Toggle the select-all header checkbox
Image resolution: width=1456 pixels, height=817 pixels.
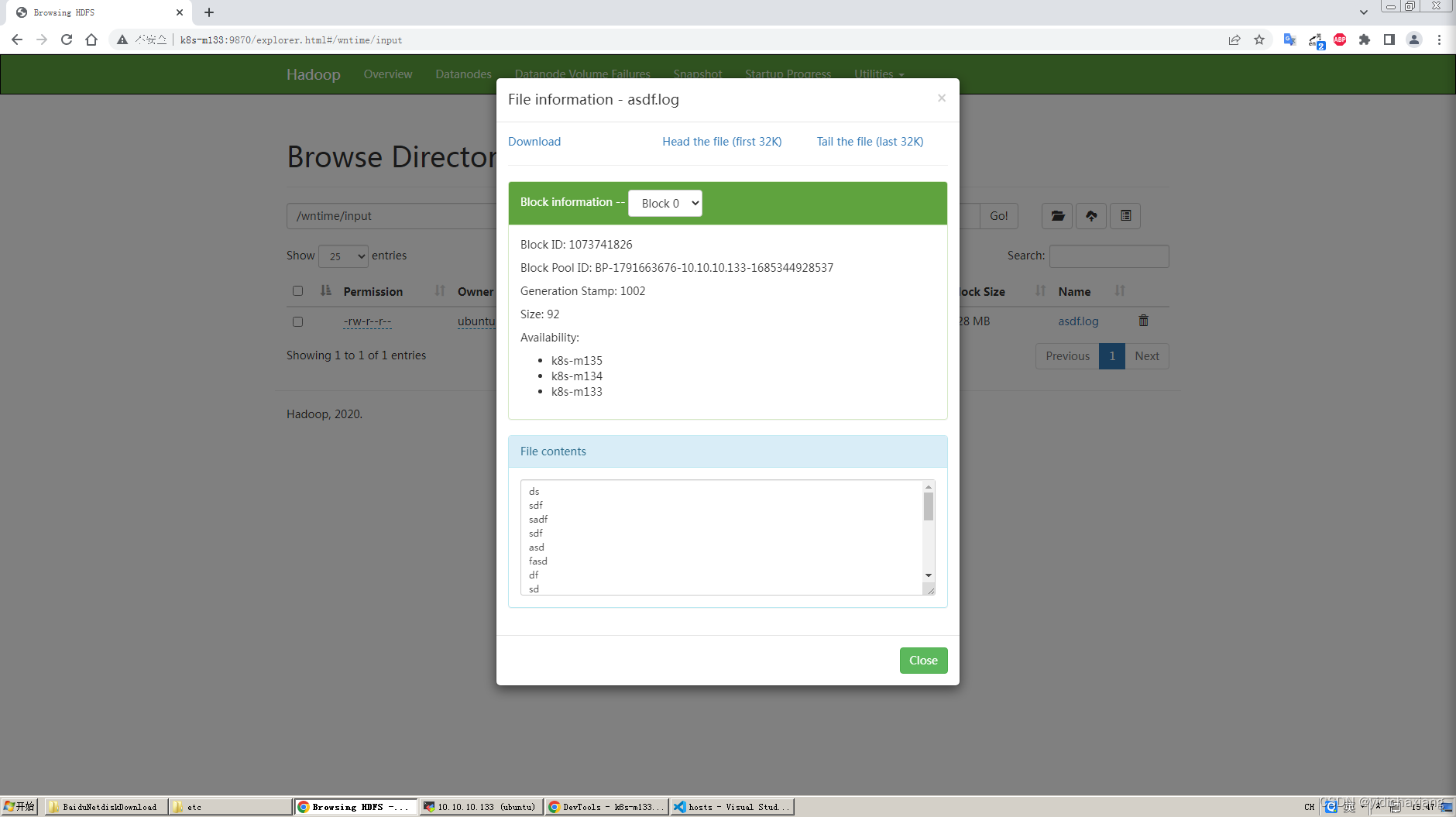coord(297,291)
